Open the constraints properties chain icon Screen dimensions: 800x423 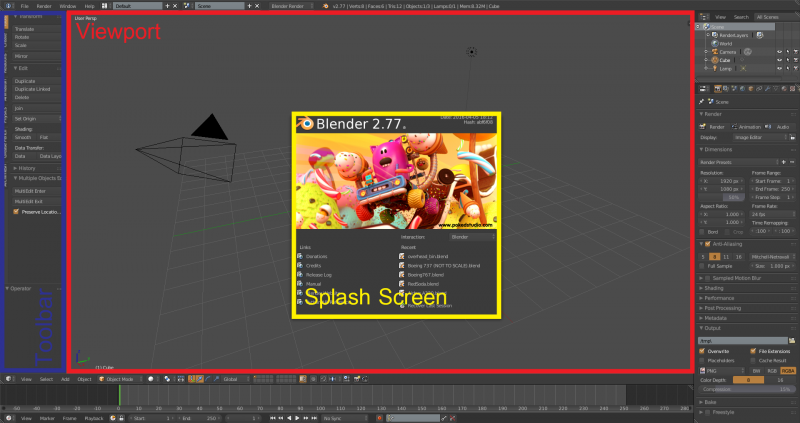[x=759, y=88]
